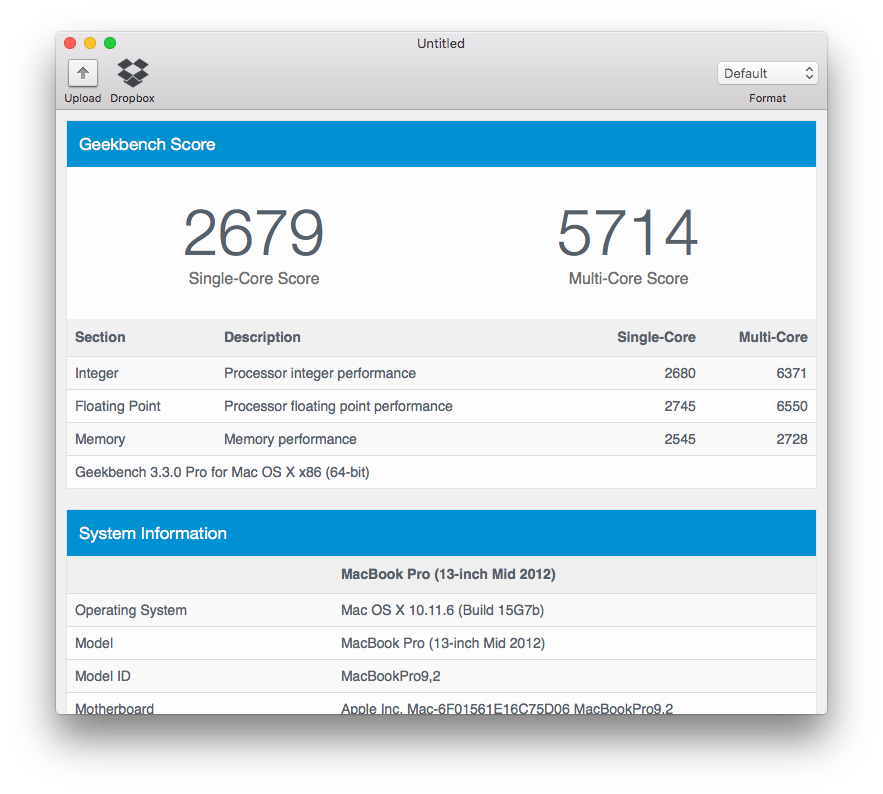Image resolution: width=883 pixels, height=794 pixels.
Task: Click the Description column header
Action: [x=262, y=337]
